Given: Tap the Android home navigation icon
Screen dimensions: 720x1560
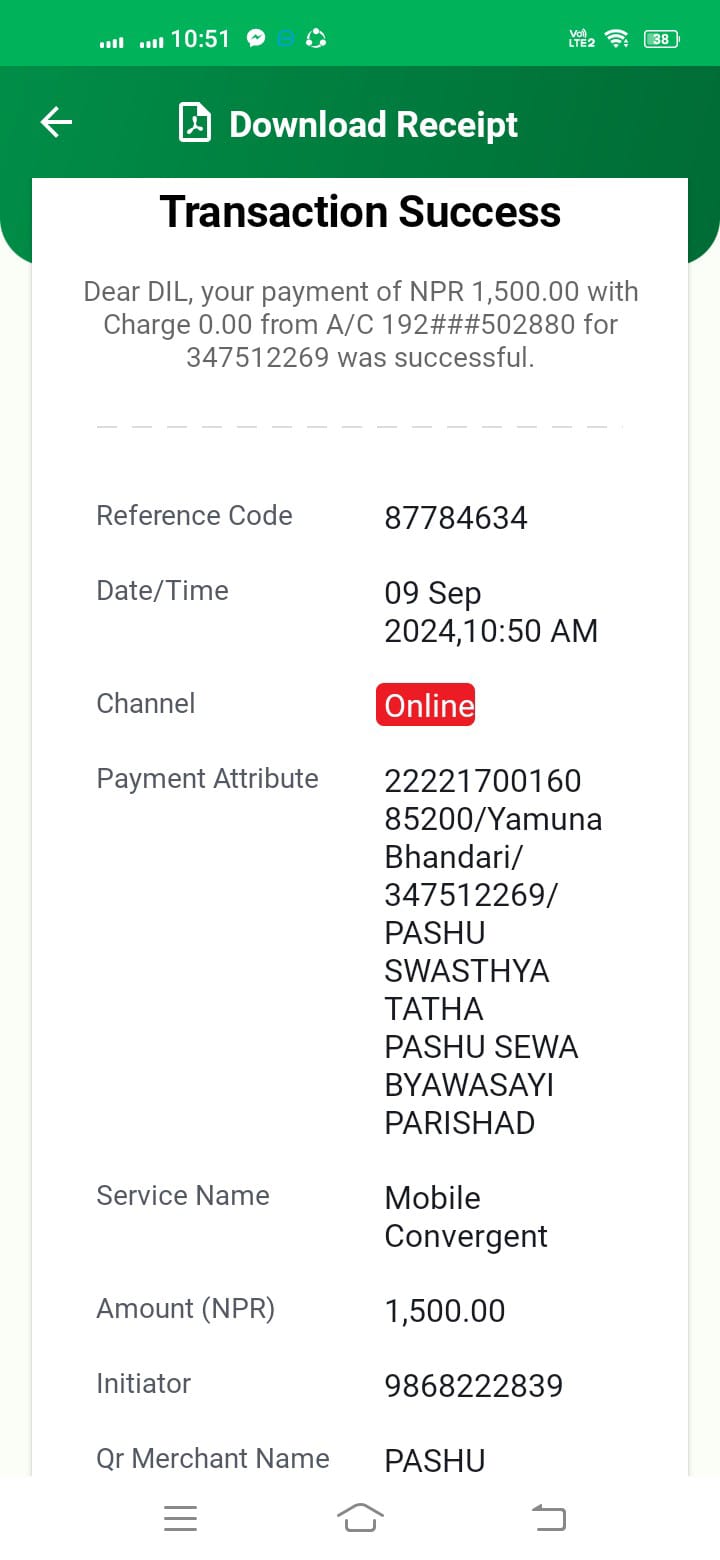Looking at the screenshot, I should pyautogui.click(x=360, y=1518).
